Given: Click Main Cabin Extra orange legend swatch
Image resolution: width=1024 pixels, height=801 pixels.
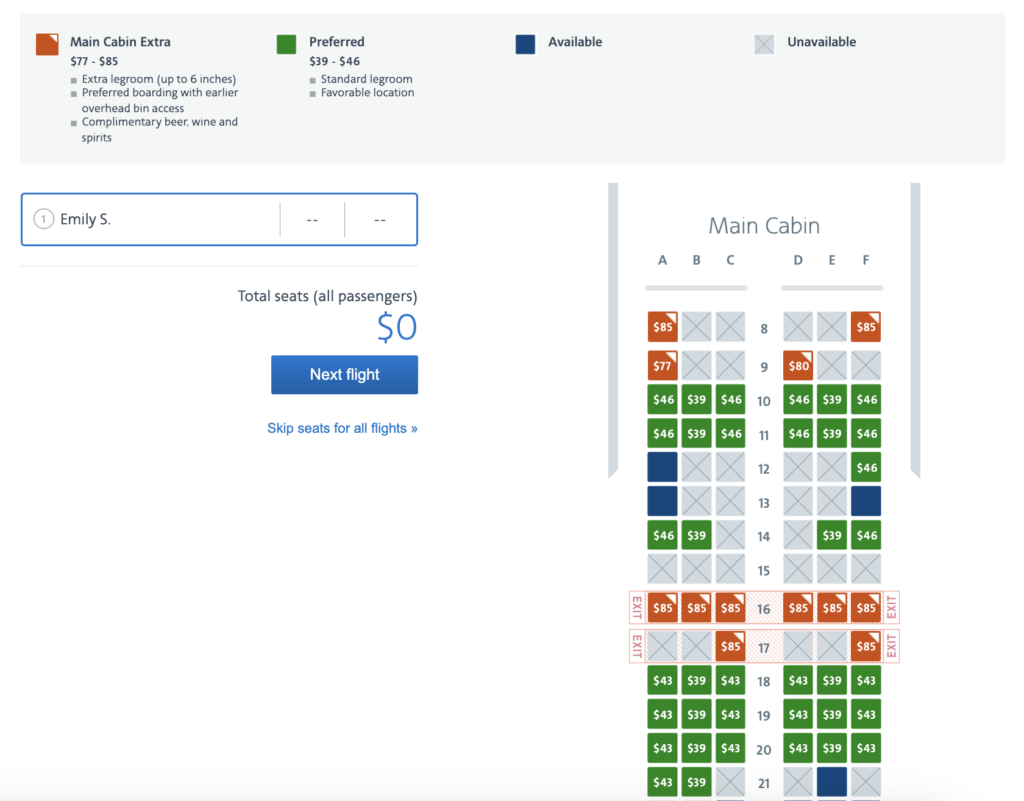Looking at the screenshot, I should 47,44.
